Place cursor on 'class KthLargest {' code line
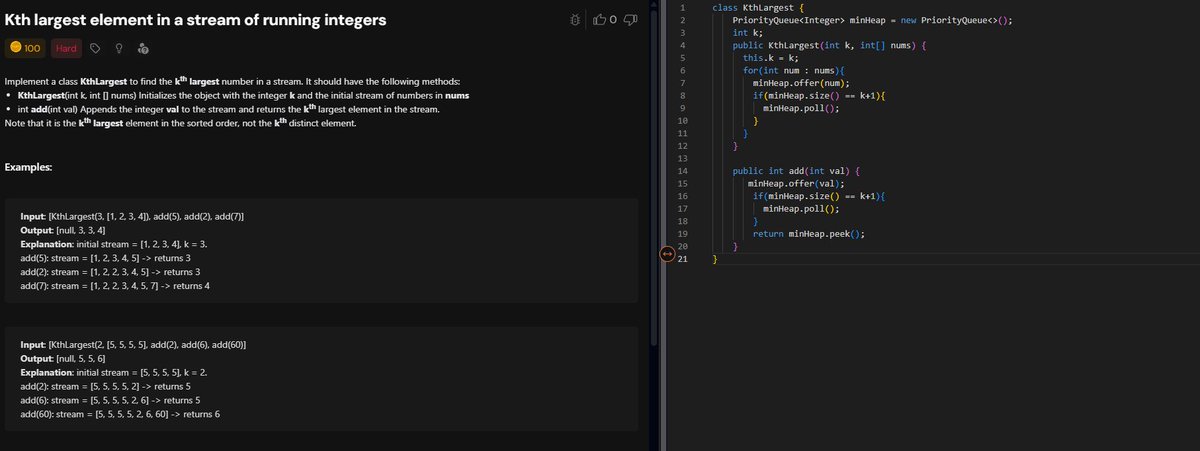Screen dimensions: 1200x451 point(757,8)
